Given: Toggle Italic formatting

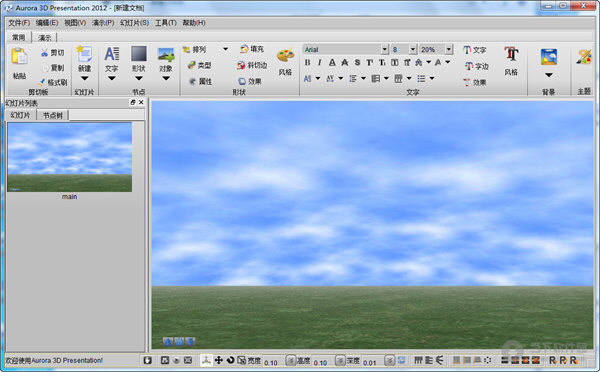Looking at the screenshot, I should [320, 62].
